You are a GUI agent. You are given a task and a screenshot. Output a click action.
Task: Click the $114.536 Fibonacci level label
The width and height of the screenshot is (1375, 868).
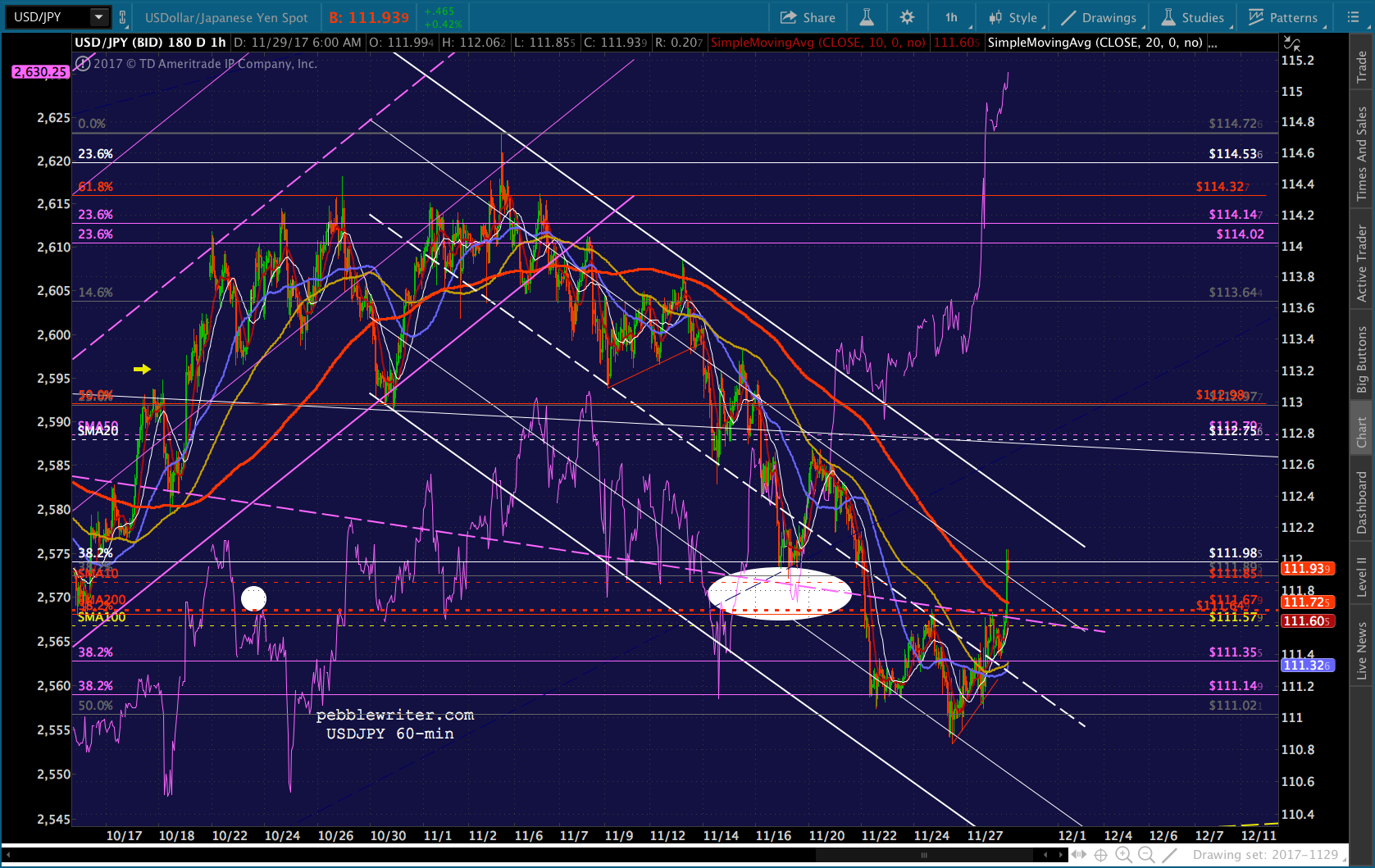coord(1236,154)
